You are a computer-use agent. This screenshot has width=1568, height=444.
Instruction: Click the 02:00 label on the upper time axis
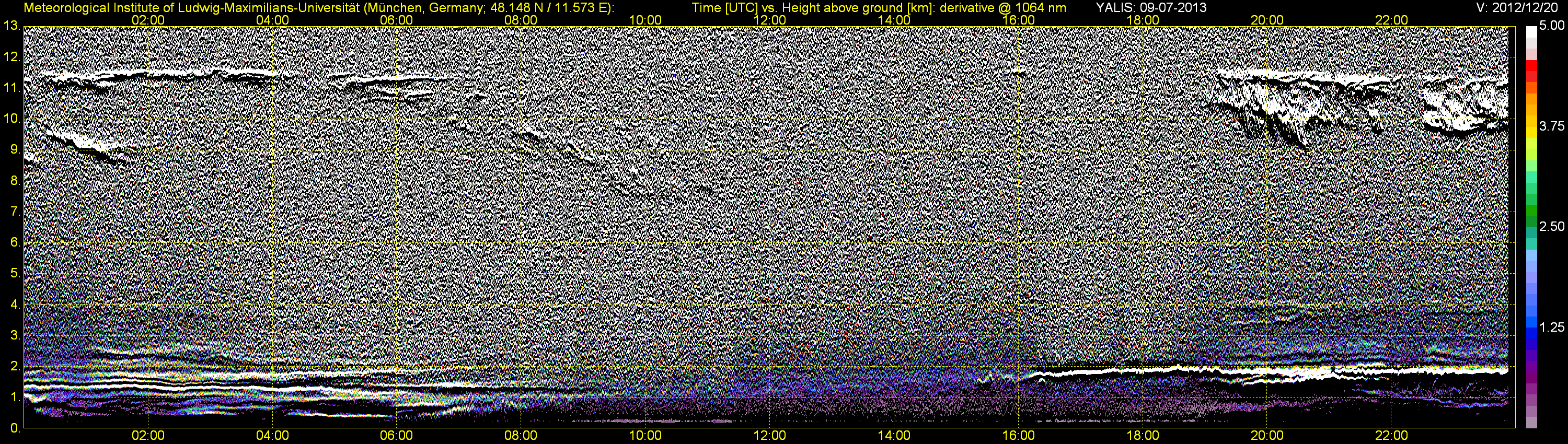click(148, 20)
